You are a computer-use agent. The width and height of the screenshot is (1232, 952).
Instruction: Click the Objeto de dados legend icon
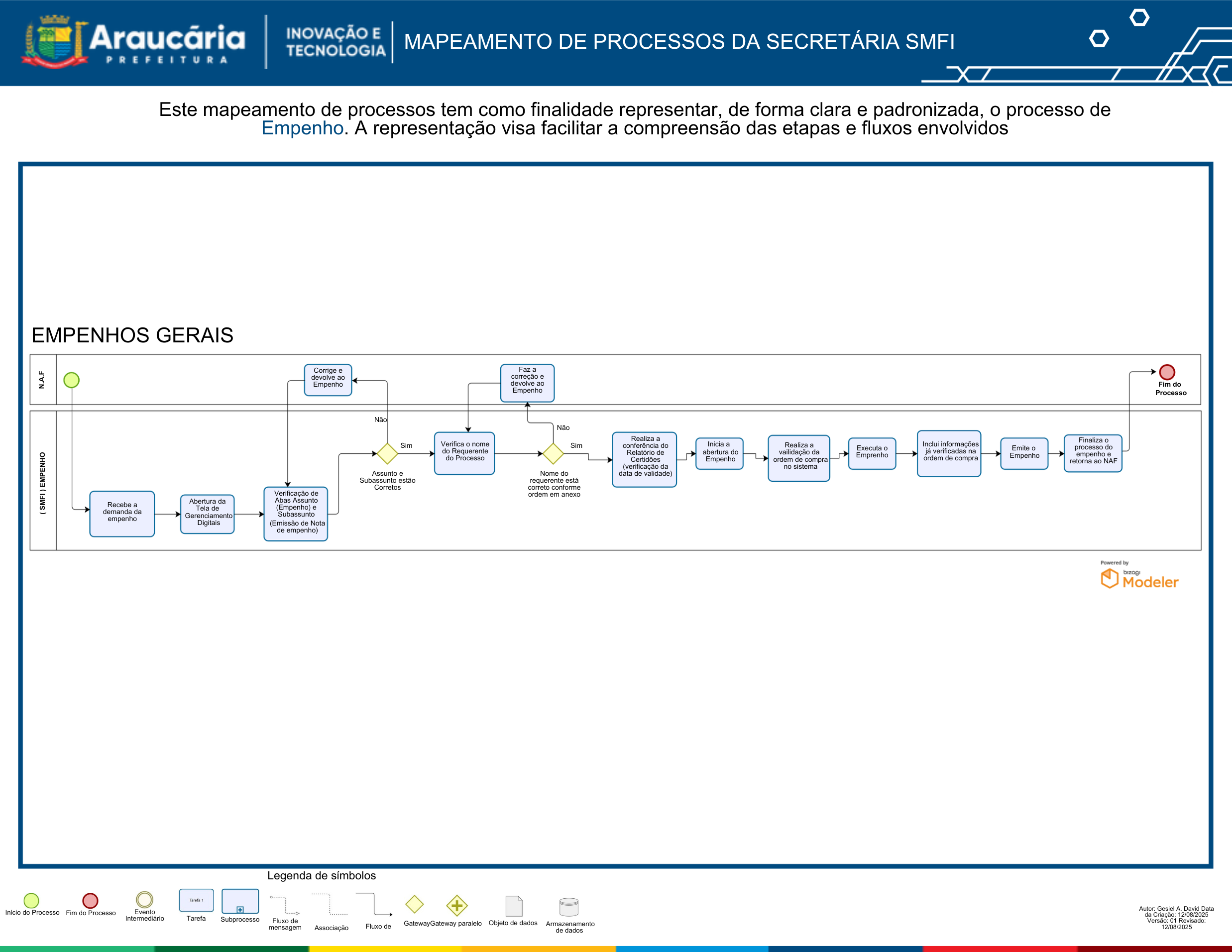coord(514,906)
